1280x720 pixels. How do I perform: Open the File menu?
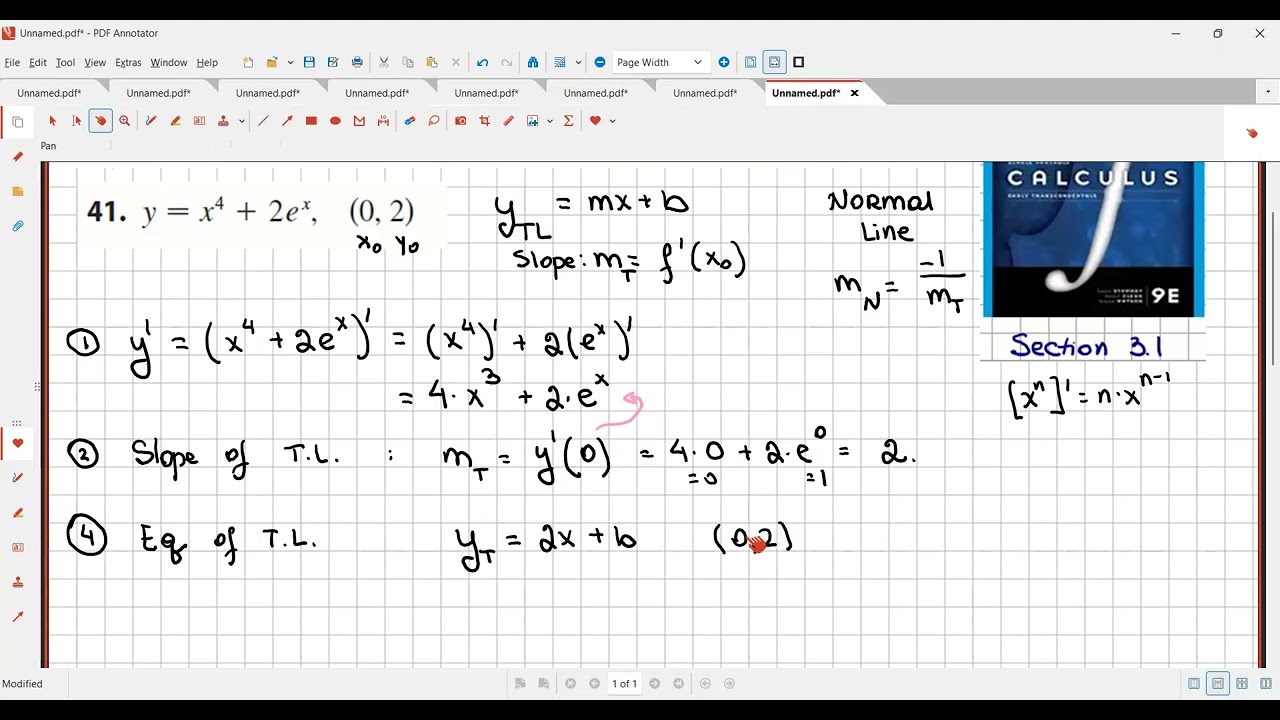coord(12,62)
